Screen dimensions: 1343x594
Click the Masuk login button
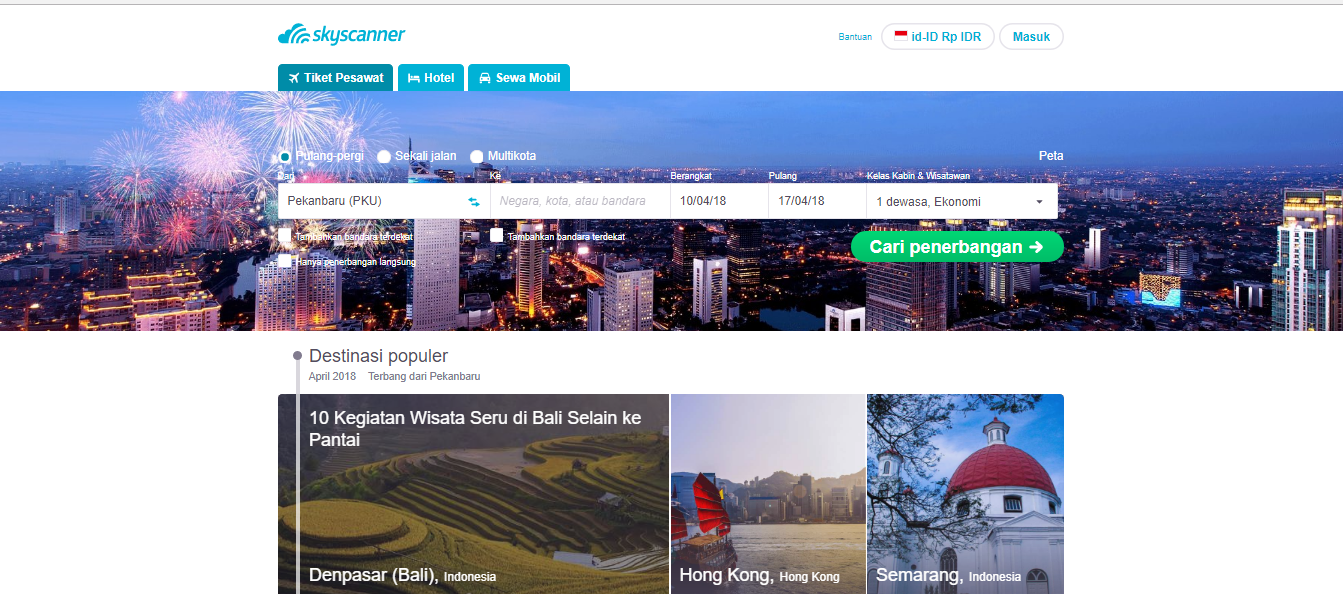coord(1031,37)
